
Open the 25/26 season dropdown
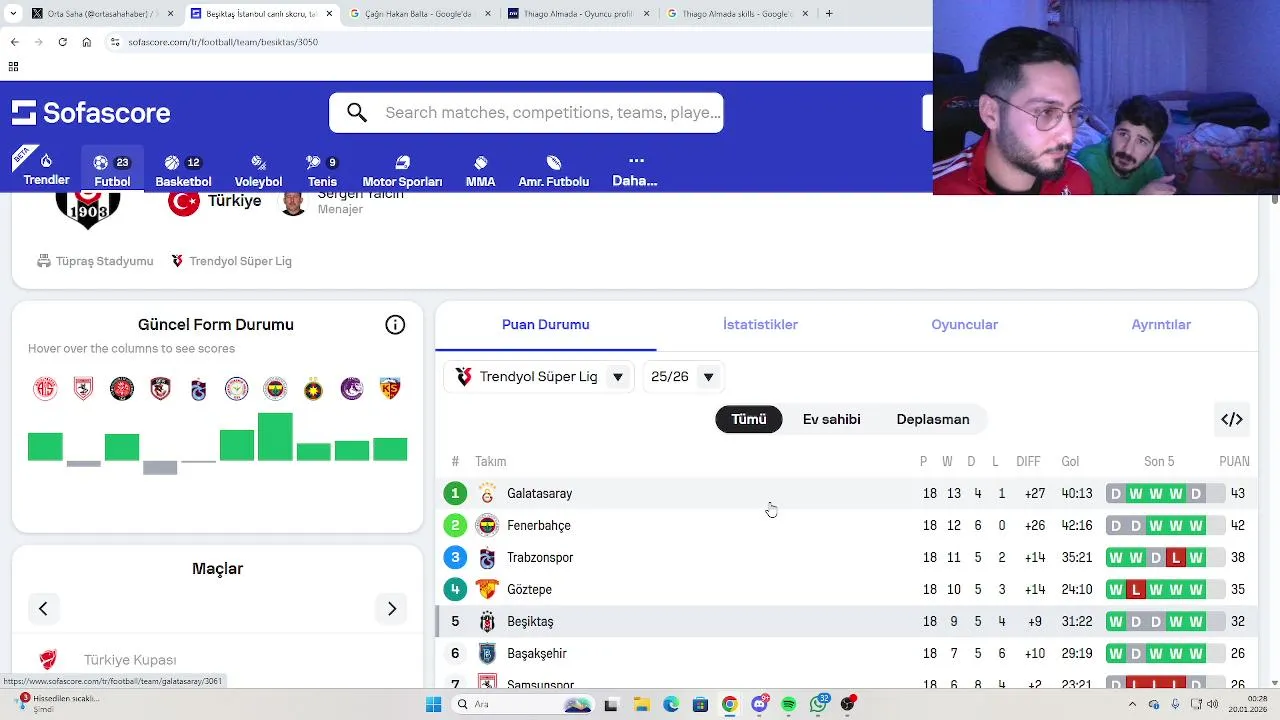683,377
